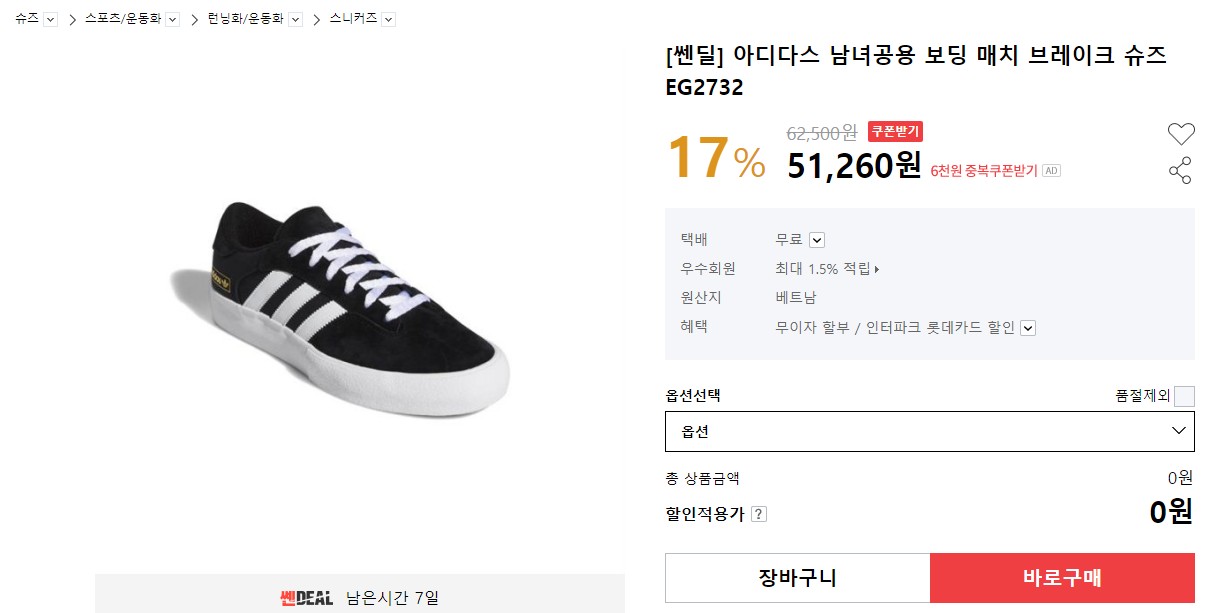
Task: Open the 스니커즈 breadcrumb dropdown
Action: pos(388,19)
